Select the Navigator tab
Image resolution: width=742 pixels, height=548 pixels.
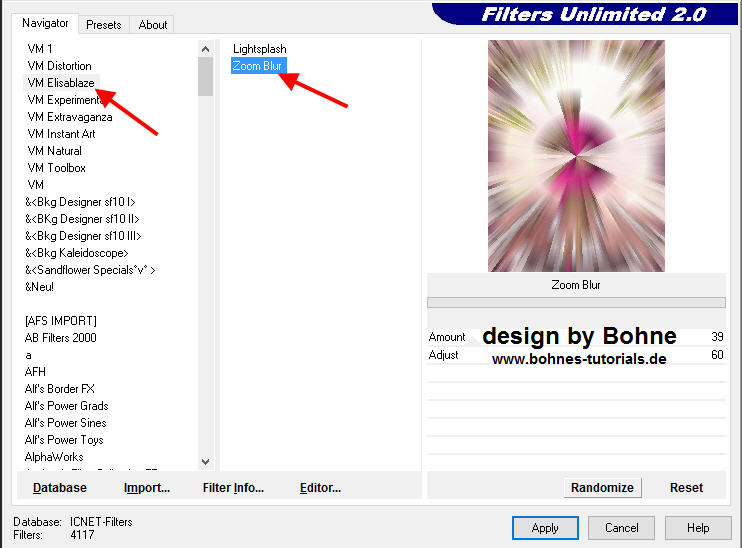tap(45, 23)
